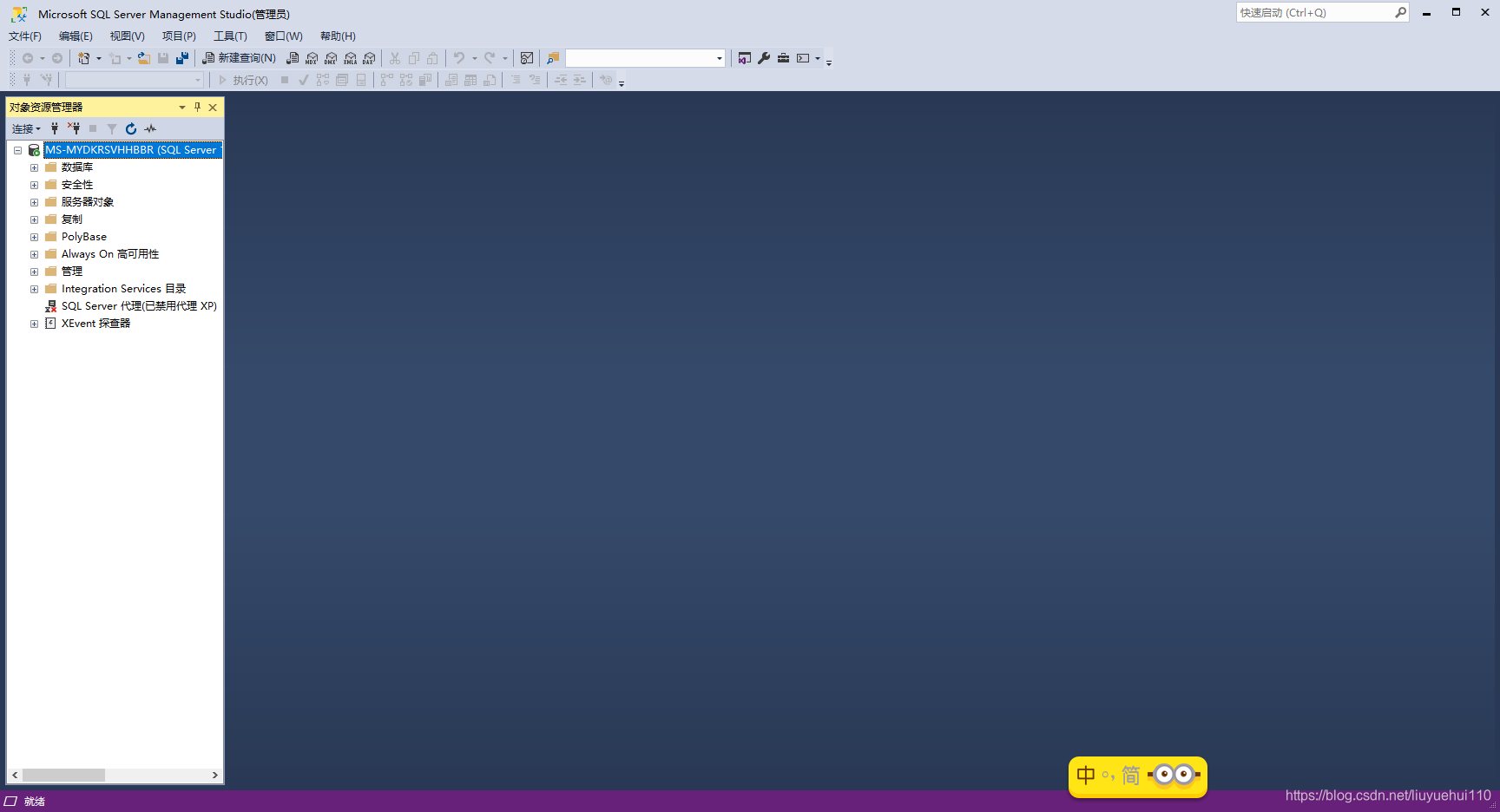The image size is (1500, 812).
Task: Toggle simplified character mode in IME bar
Action: (1130, 775)
